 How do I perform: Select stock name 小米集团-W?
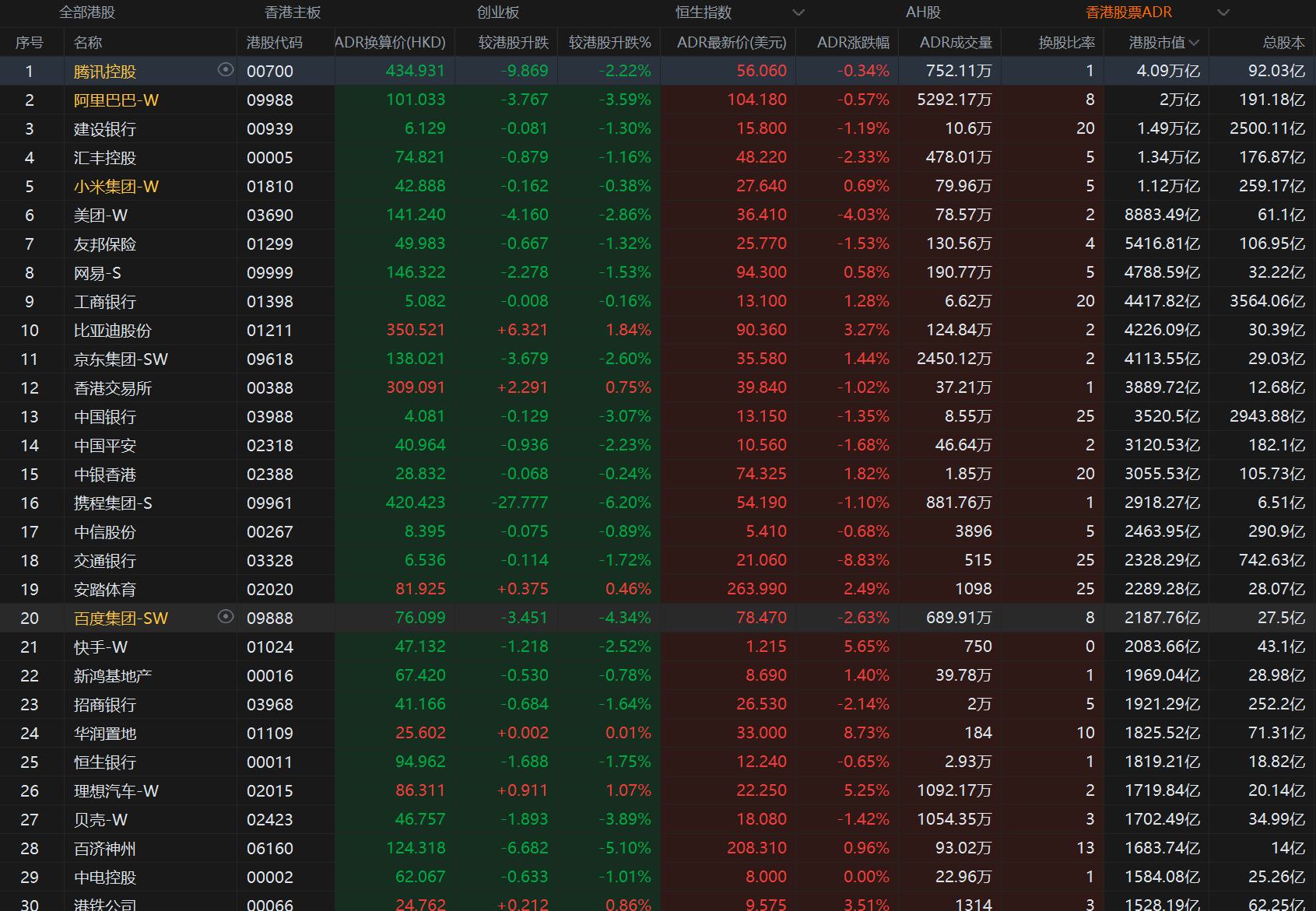coord(116,186)
